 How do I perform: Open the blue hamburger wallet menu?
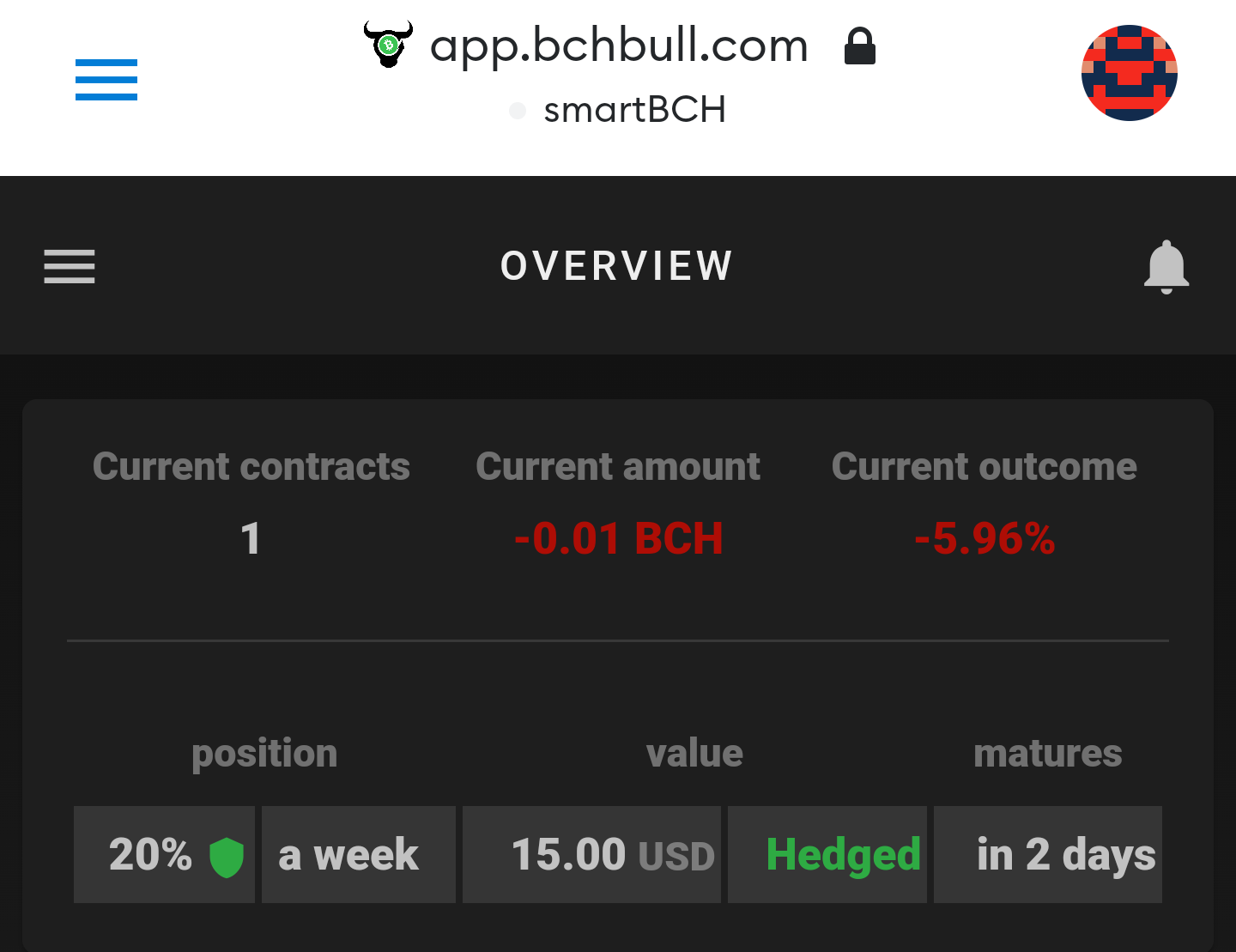coord(106,80)
